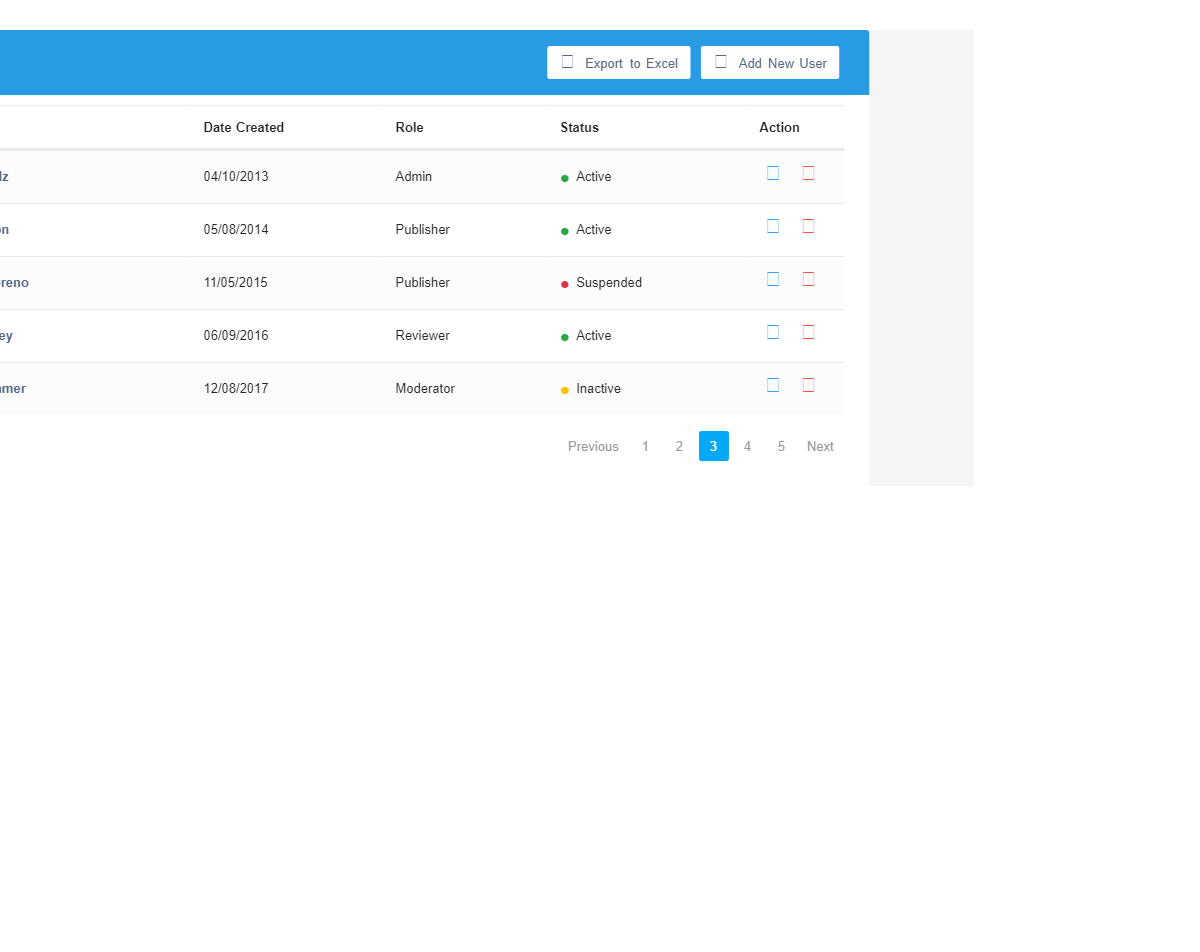Go to the Previous page in pagination

(x=593, y=447)
